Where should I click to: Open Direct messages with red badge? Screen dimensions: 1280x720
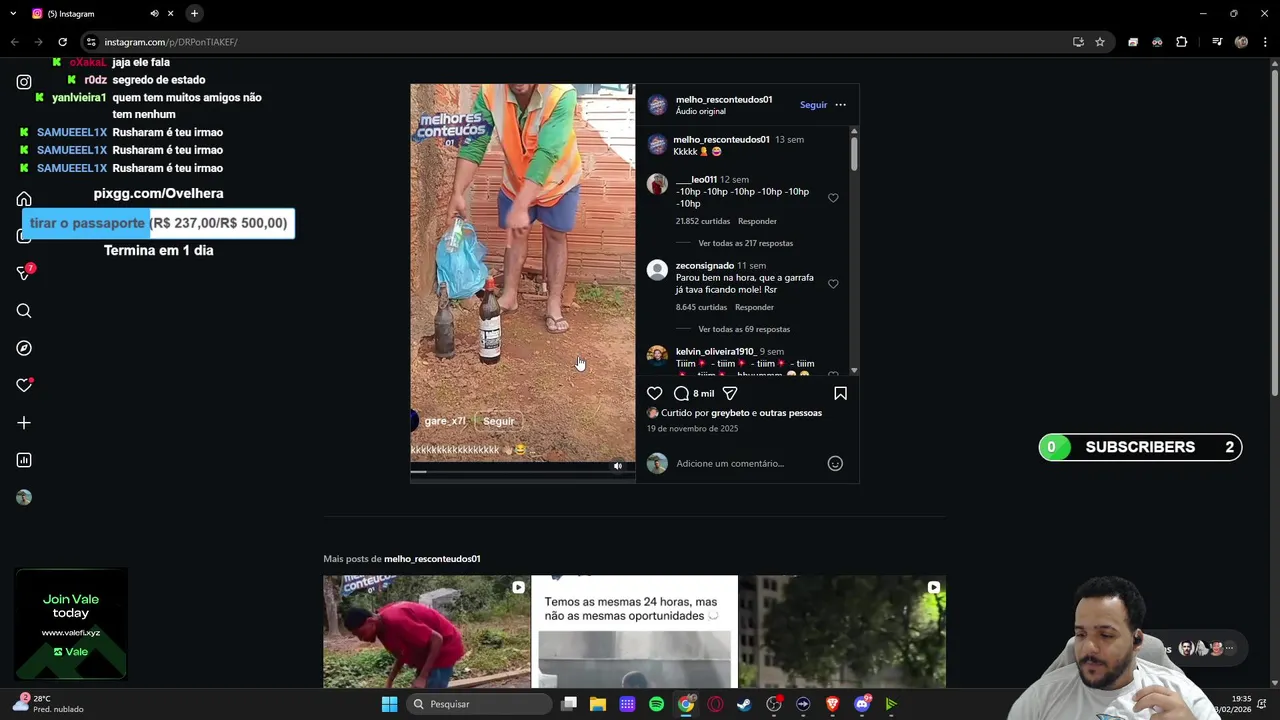pos(25,272)
